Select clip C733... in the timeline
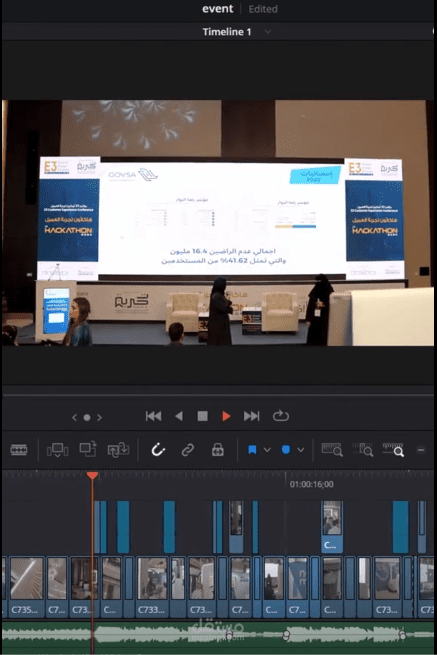 coord(152,587)
